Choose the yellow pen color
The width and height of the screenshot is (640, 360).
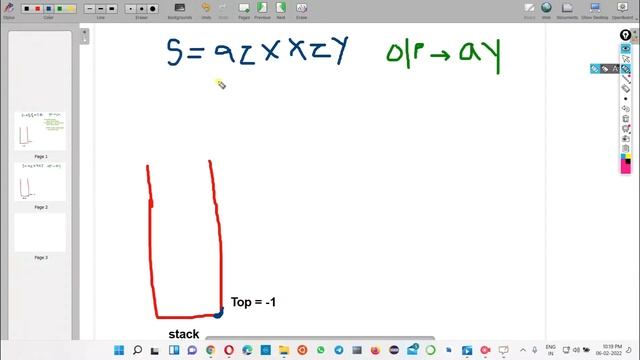[x=71, y=9]
